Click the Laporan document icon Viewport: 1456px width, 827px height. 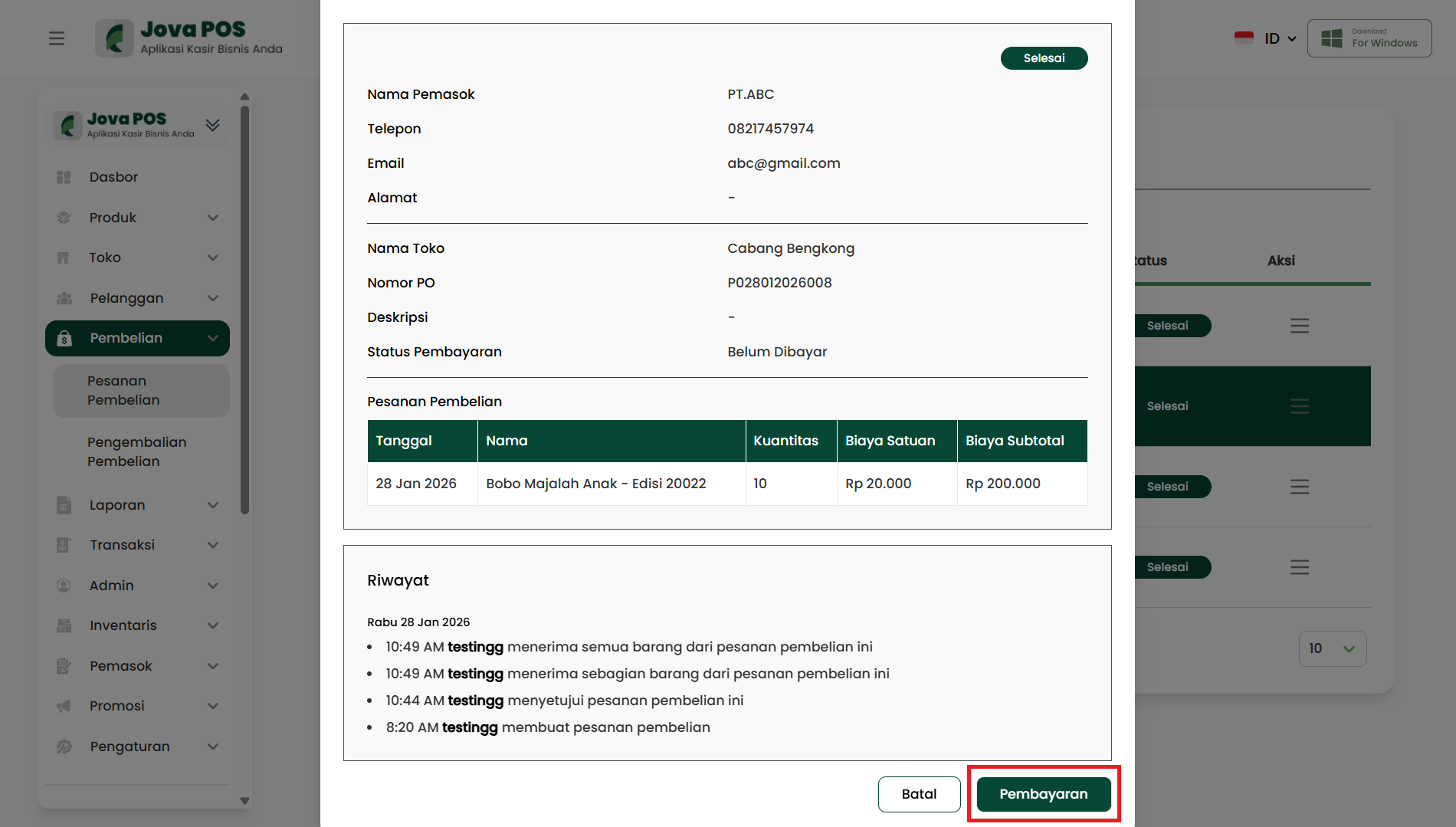coord(64,505)
